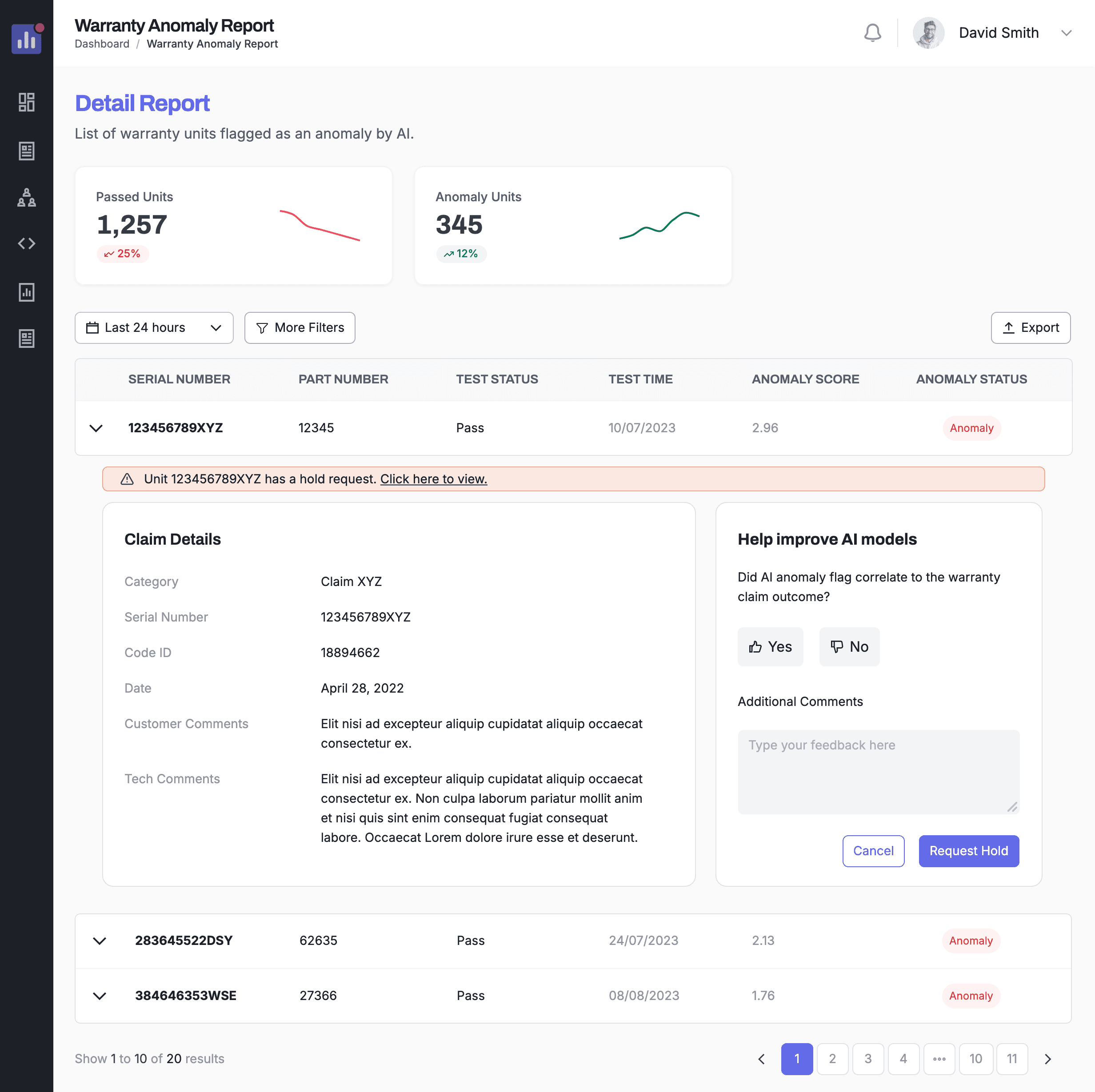Open the bar chart report sidebar icon

click(x=27, y=292)
